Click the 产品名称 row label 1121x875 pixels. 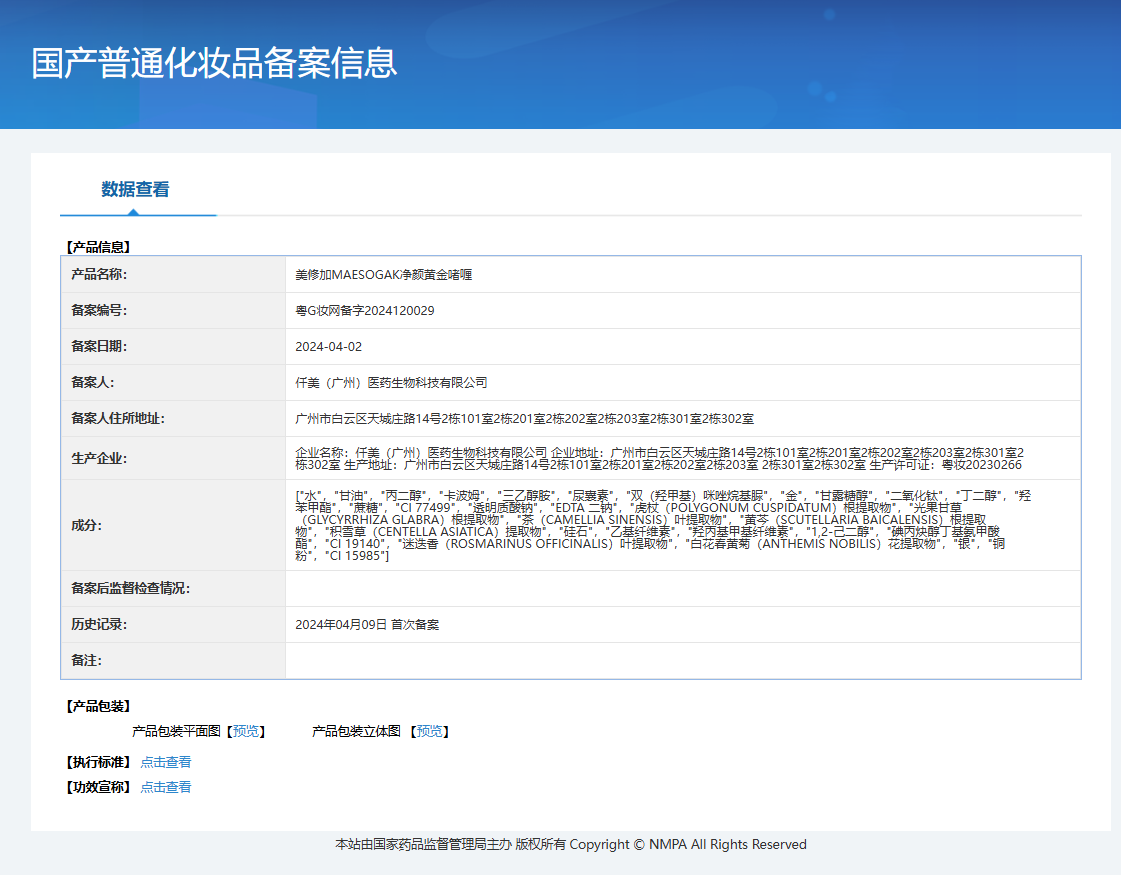click(99, 275)
